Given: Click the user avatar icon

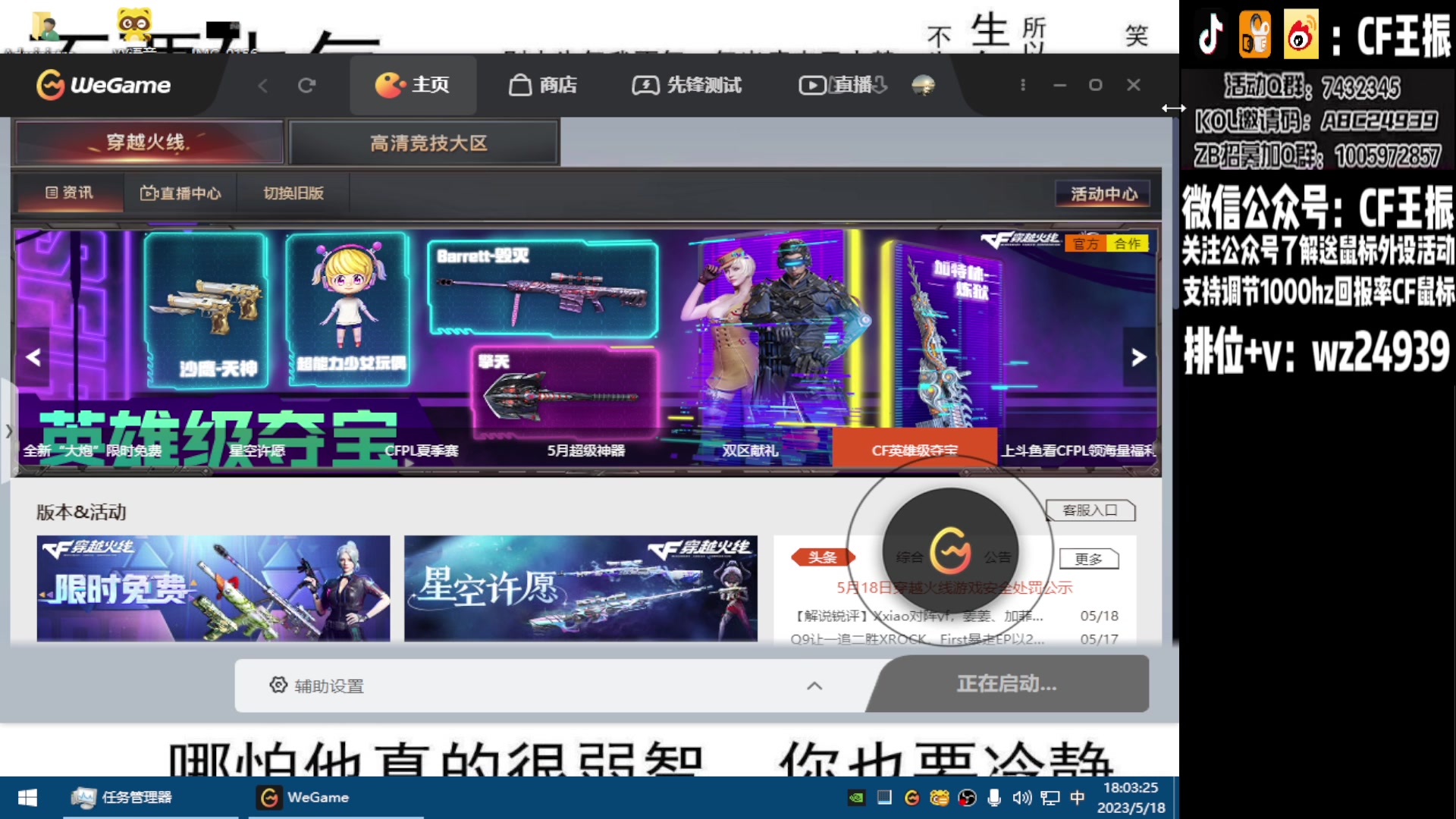Looking at the screenshot, I should coord(923,85).
